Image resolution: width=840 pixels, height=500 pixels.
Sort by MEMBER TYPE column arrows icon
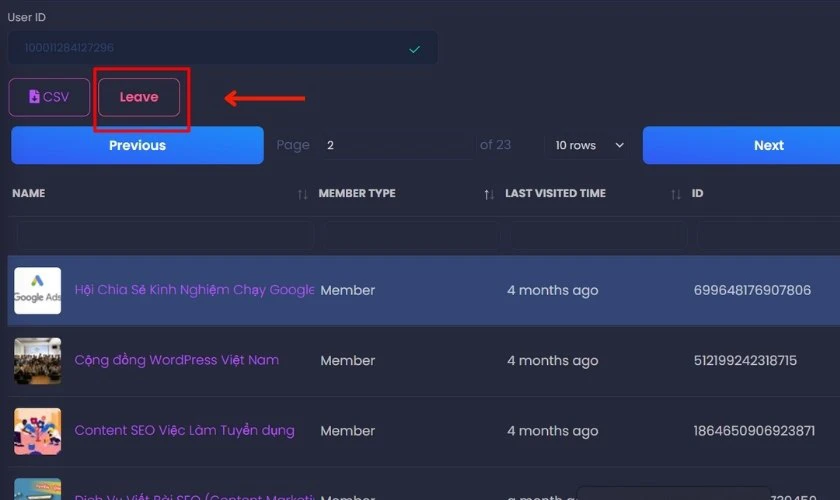[x=489, y=195]
